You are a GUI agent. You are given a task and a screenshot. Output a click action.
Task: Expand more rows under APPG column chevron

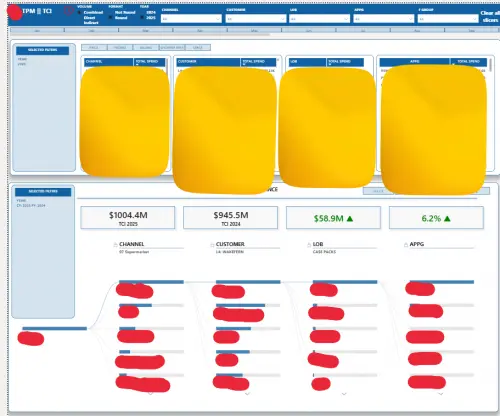(441, 394)
